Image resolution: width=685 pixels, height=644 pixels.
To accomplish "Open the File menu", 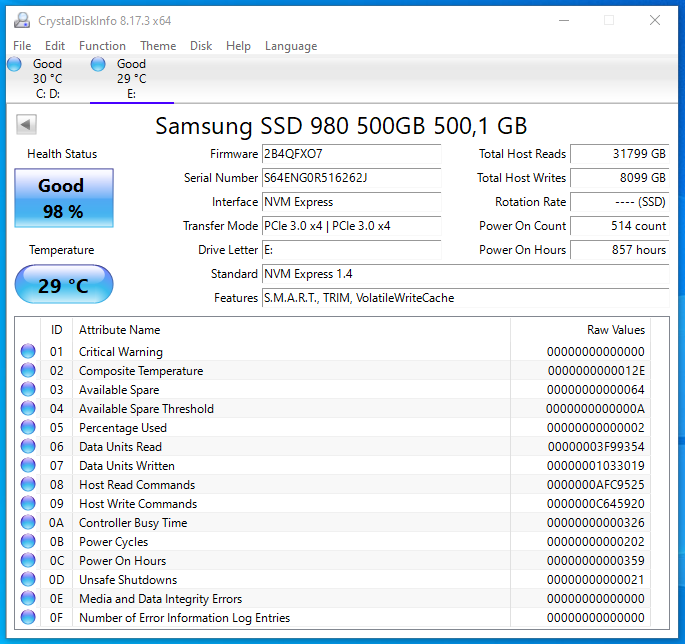I will [x=22, y=46].
